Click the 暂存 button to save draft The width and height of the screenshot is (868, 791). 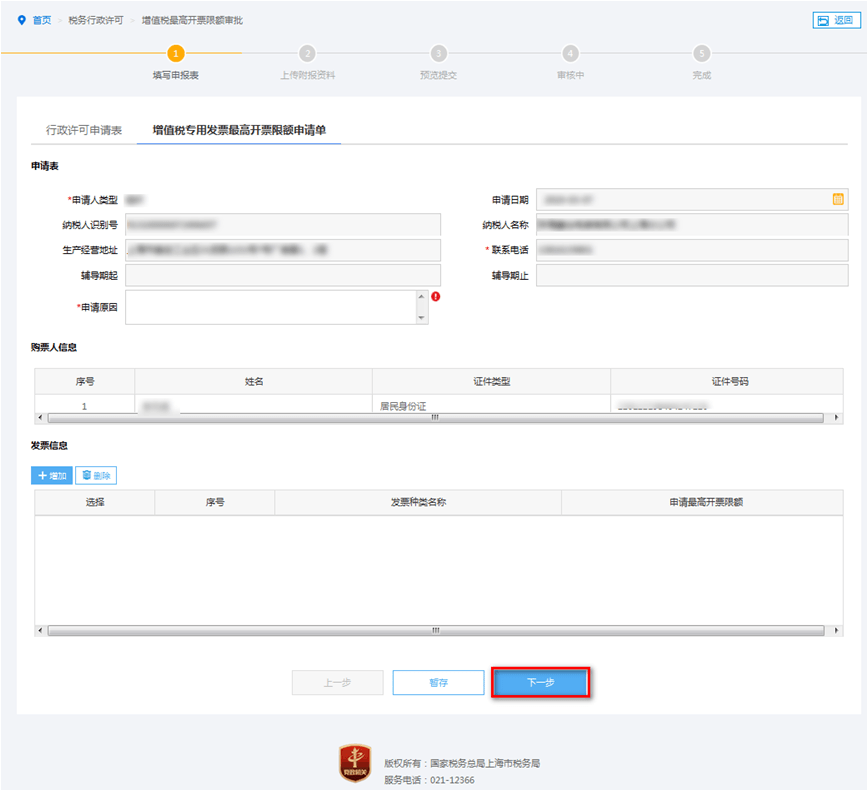tap(438, 682)
